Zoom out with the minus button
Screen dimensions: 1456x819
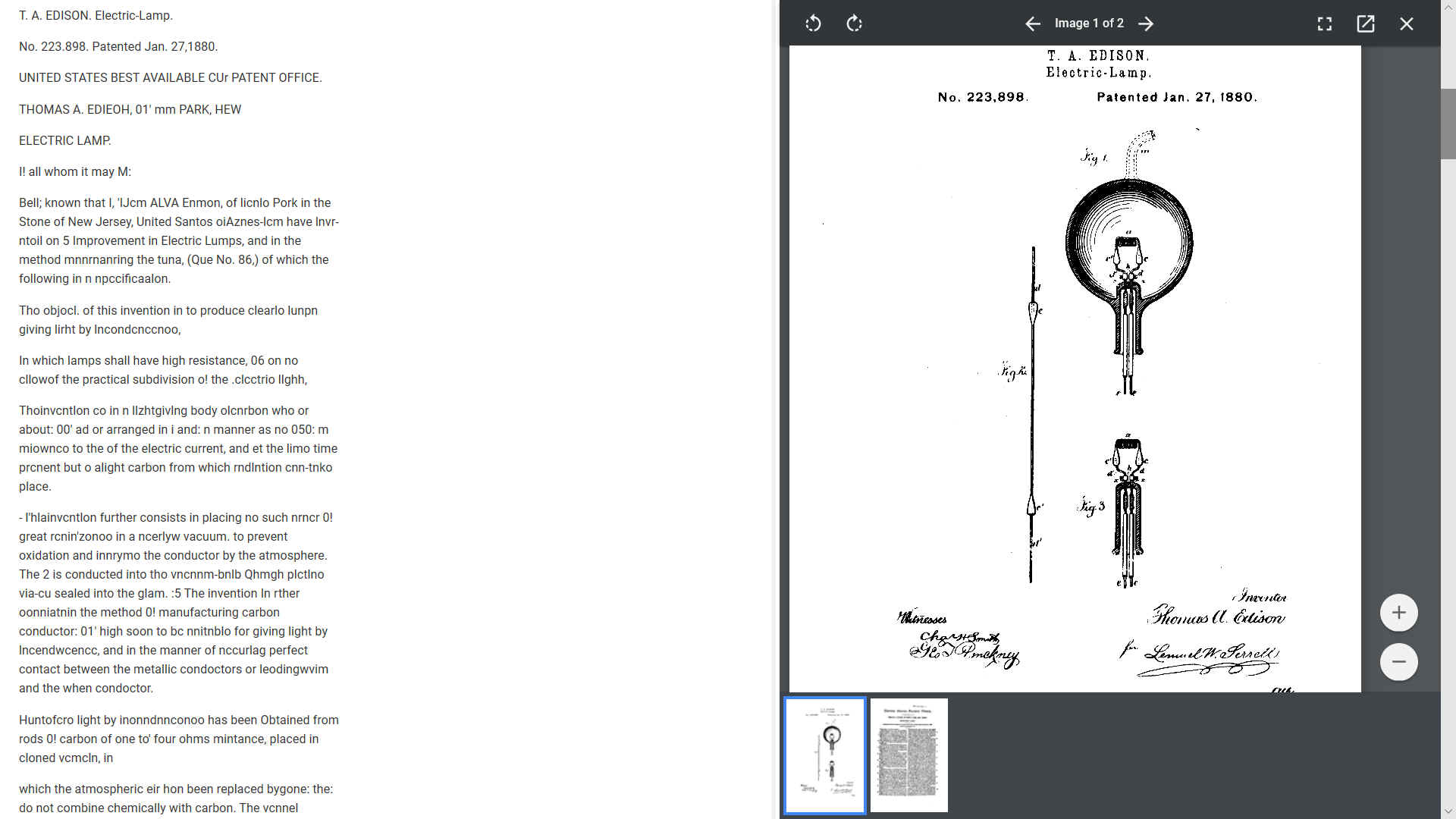pyautogui.click(x=1399, y=662)
